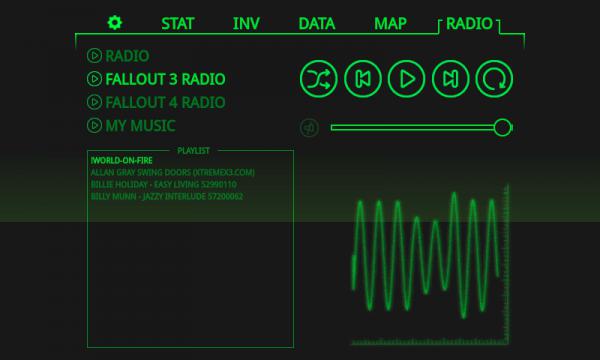
Task: Select Allan Gray Swing Doors track
Action: pos(173,173)
